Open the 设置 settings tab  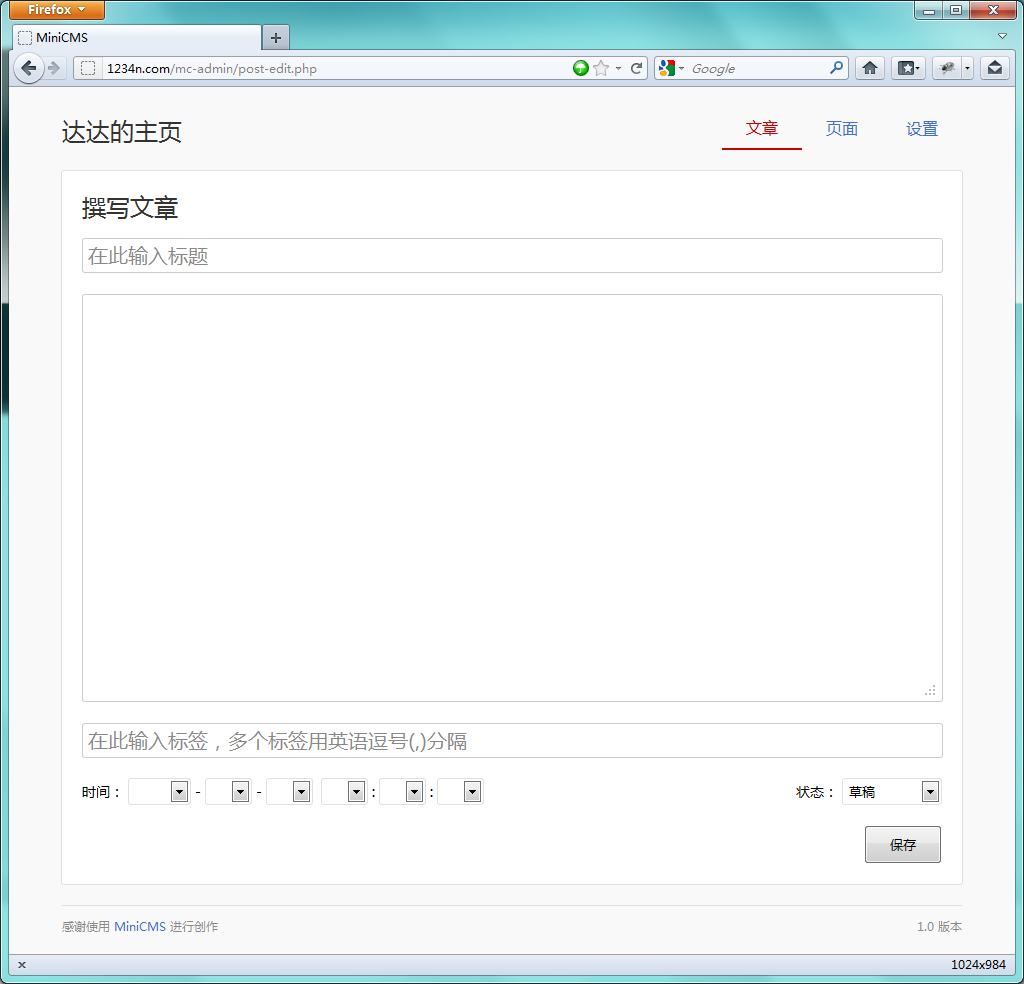click(922, 129)
